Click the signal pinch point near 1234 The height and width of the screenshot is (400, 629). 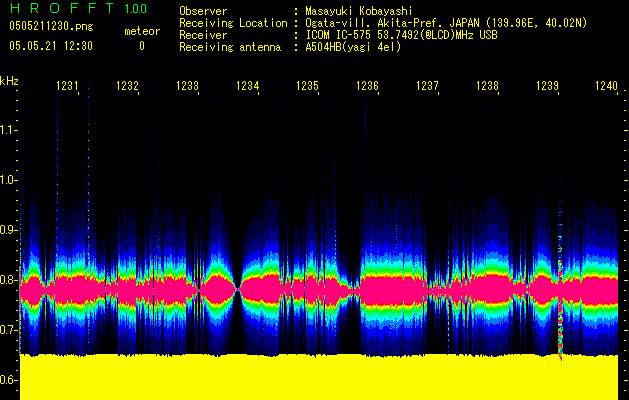pyautogui.click(x=237, y=289)
